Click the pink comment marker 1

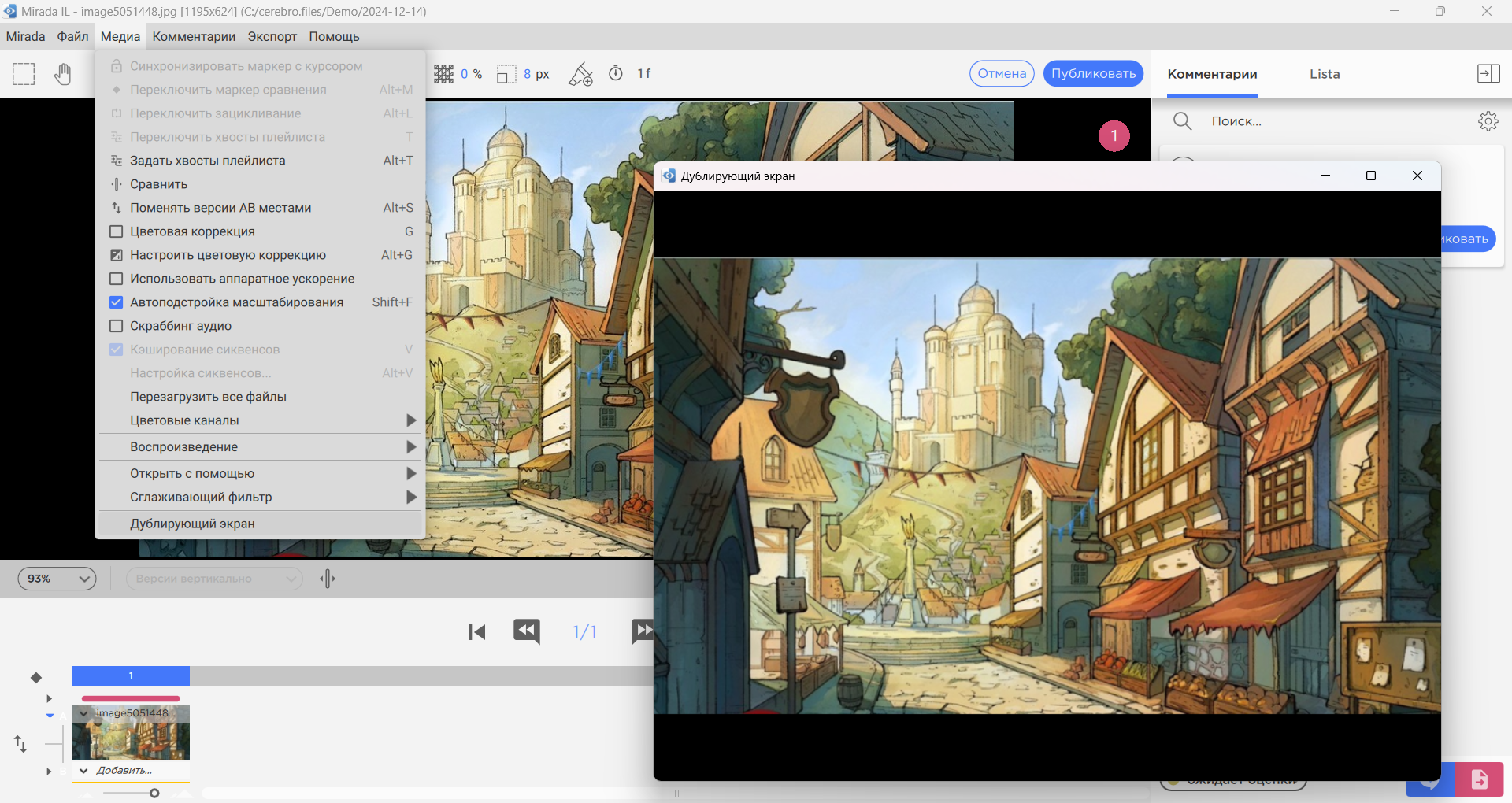(x=1114, y=135)
